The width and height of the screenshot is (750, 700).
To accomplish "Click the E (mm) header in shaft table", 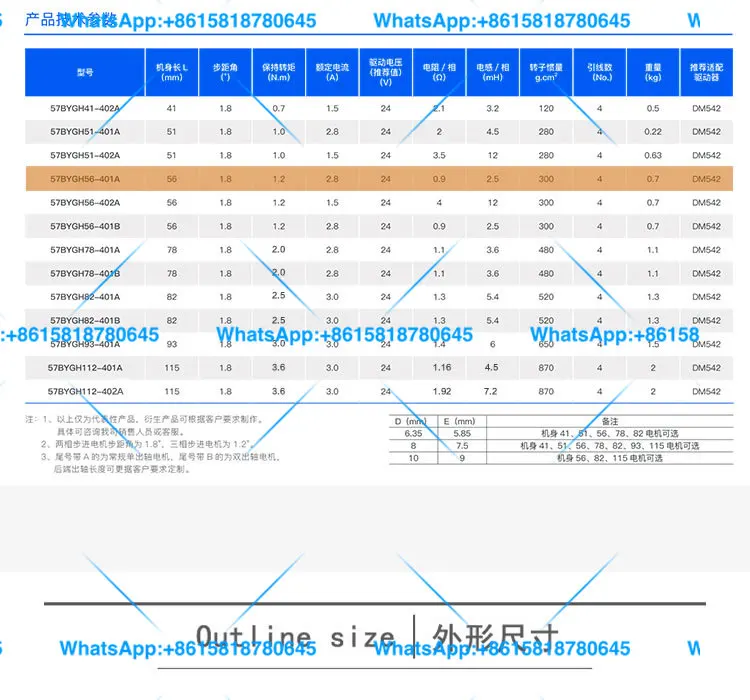I will [459, 422].
